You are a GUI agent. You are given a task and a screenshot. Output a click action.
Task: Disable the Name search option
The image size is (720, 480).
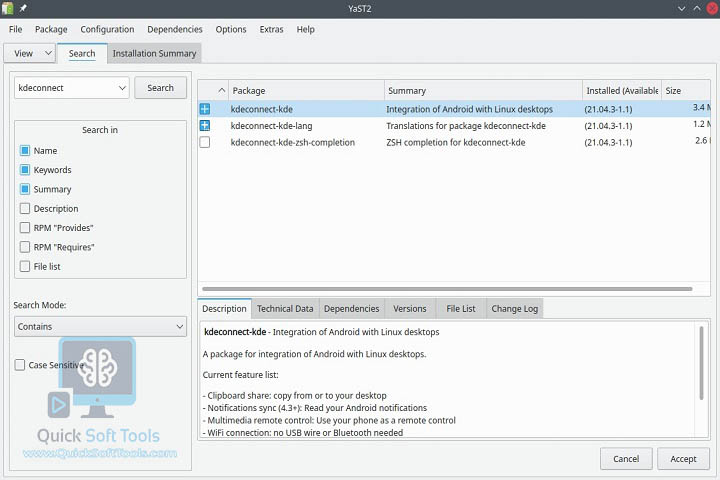pyautogui.click(x=25, y=151)
